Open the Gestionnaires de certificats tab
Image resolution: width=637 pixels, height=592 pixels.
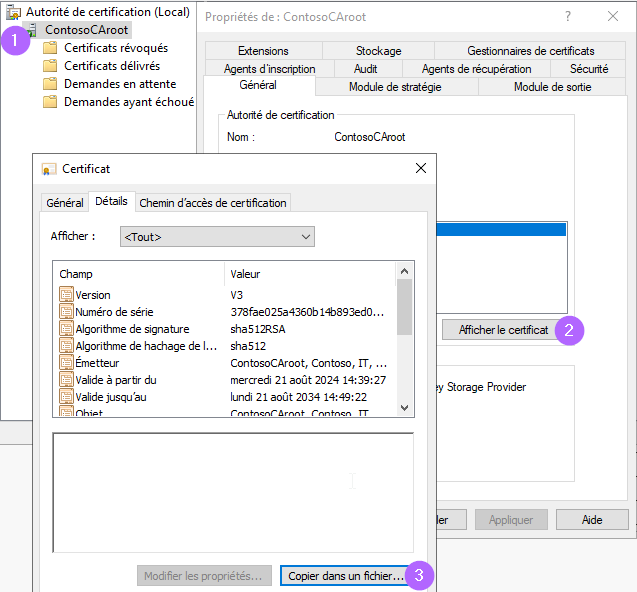[x=530, y=51]
